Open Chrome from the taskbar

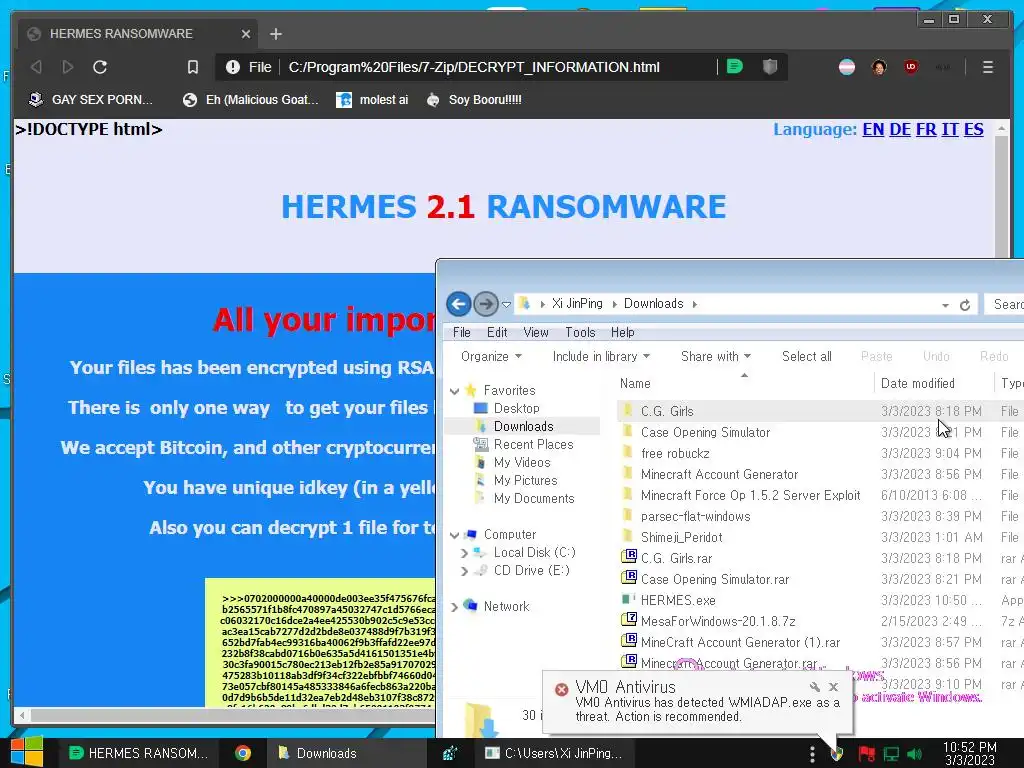243,753
